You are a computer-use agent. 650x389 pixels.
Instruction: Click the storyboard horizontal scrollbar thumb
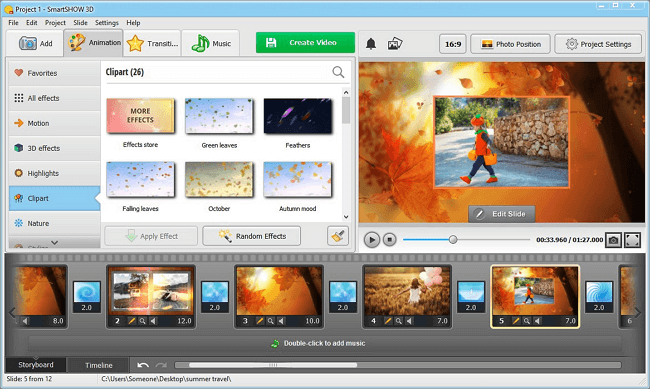pyautogui.click(x=273, y=365)
